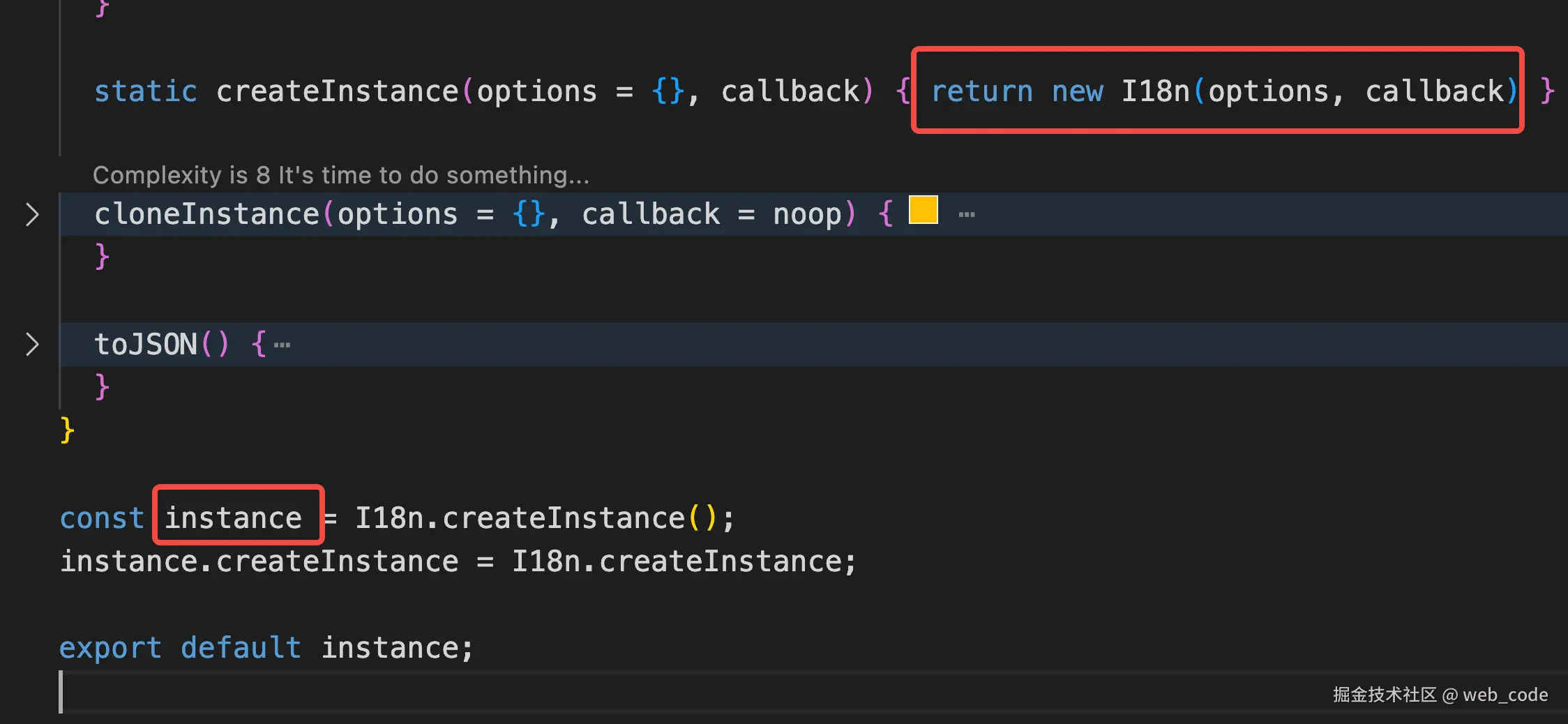Click the static keyword before createInstance

click(146, 91)
